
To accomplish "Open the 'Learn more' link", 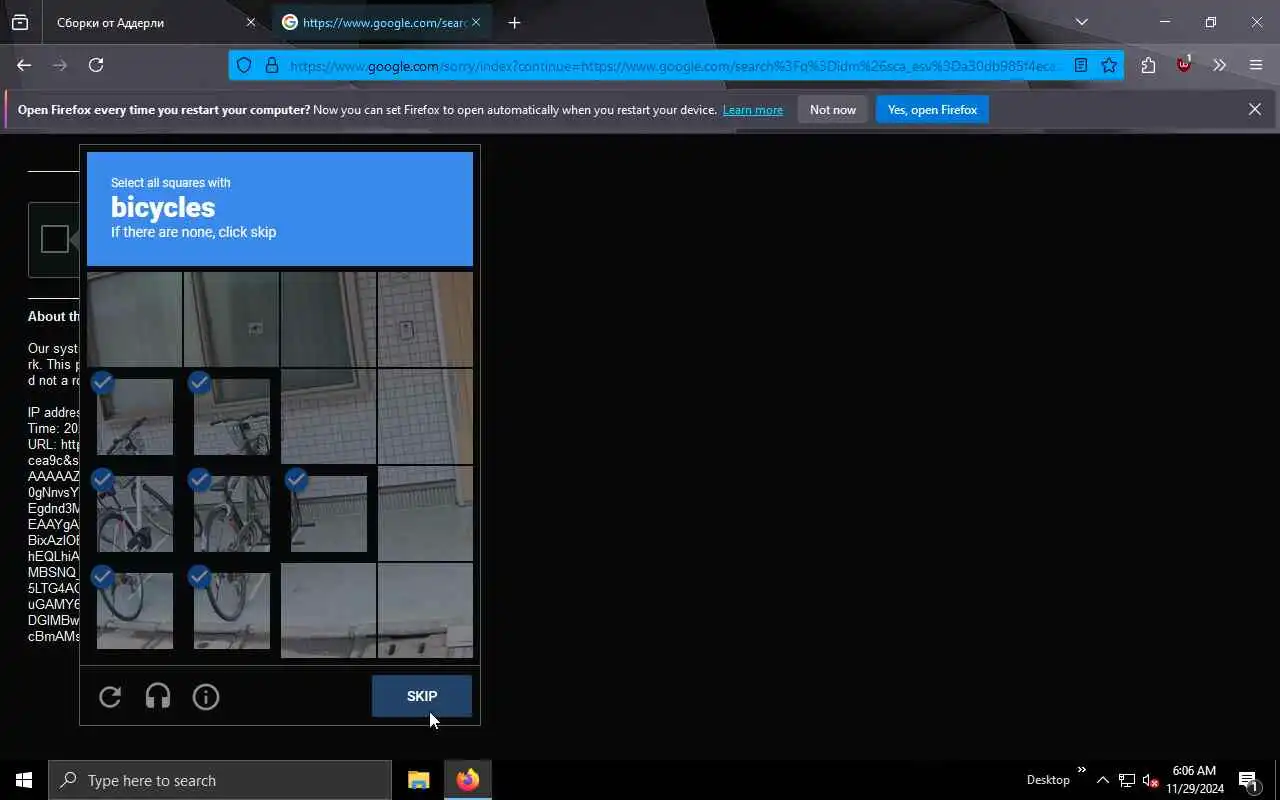I will click(x=753, y=110).
